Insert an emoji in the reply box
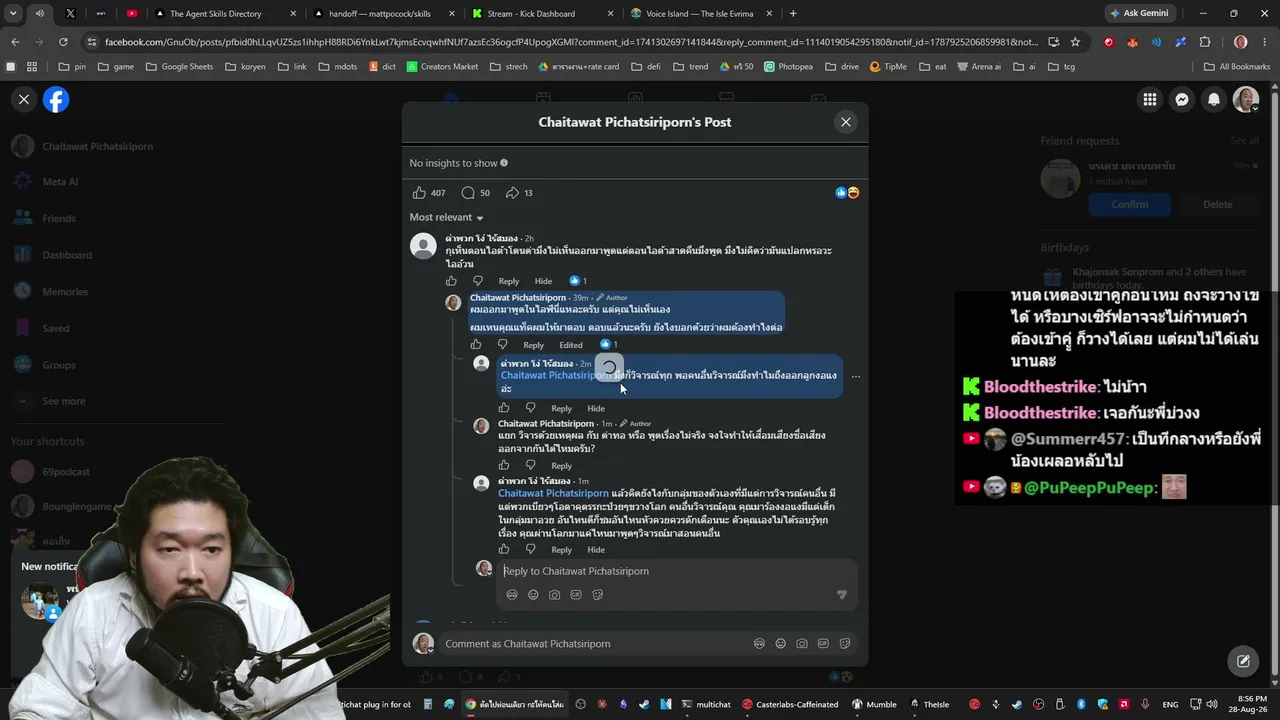The width and height of the screenshot is (1280, 720). [x=533, y=595]
